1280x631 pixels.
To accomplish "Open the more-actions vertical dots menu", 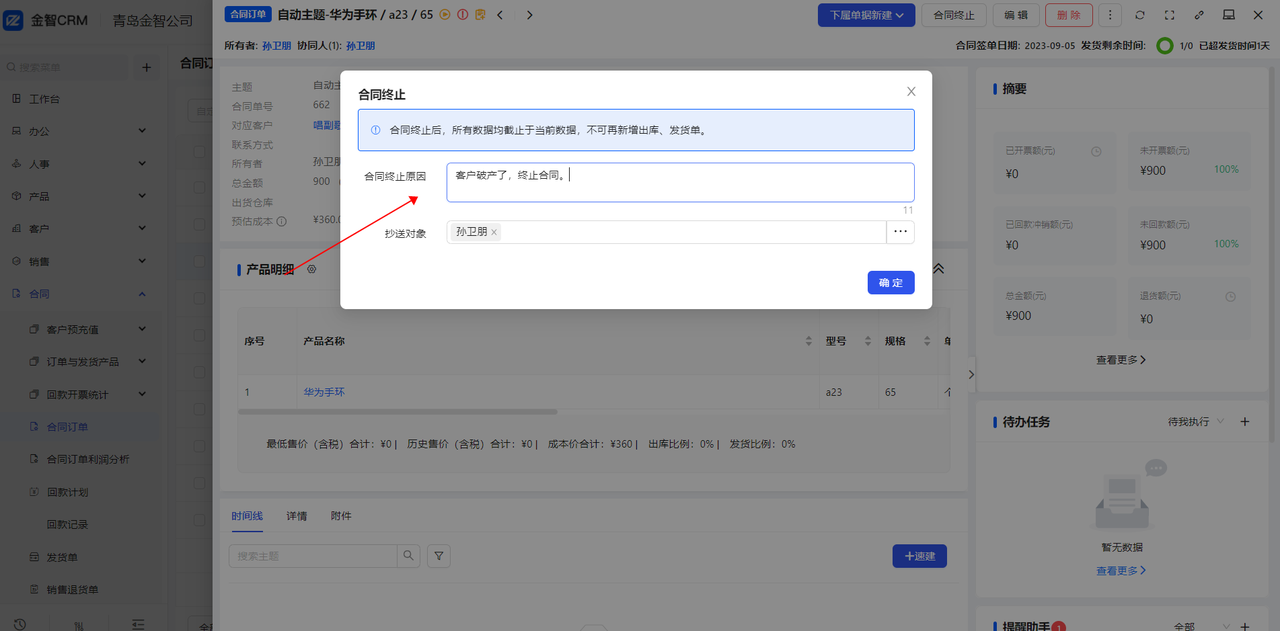I will [1110, 15].
